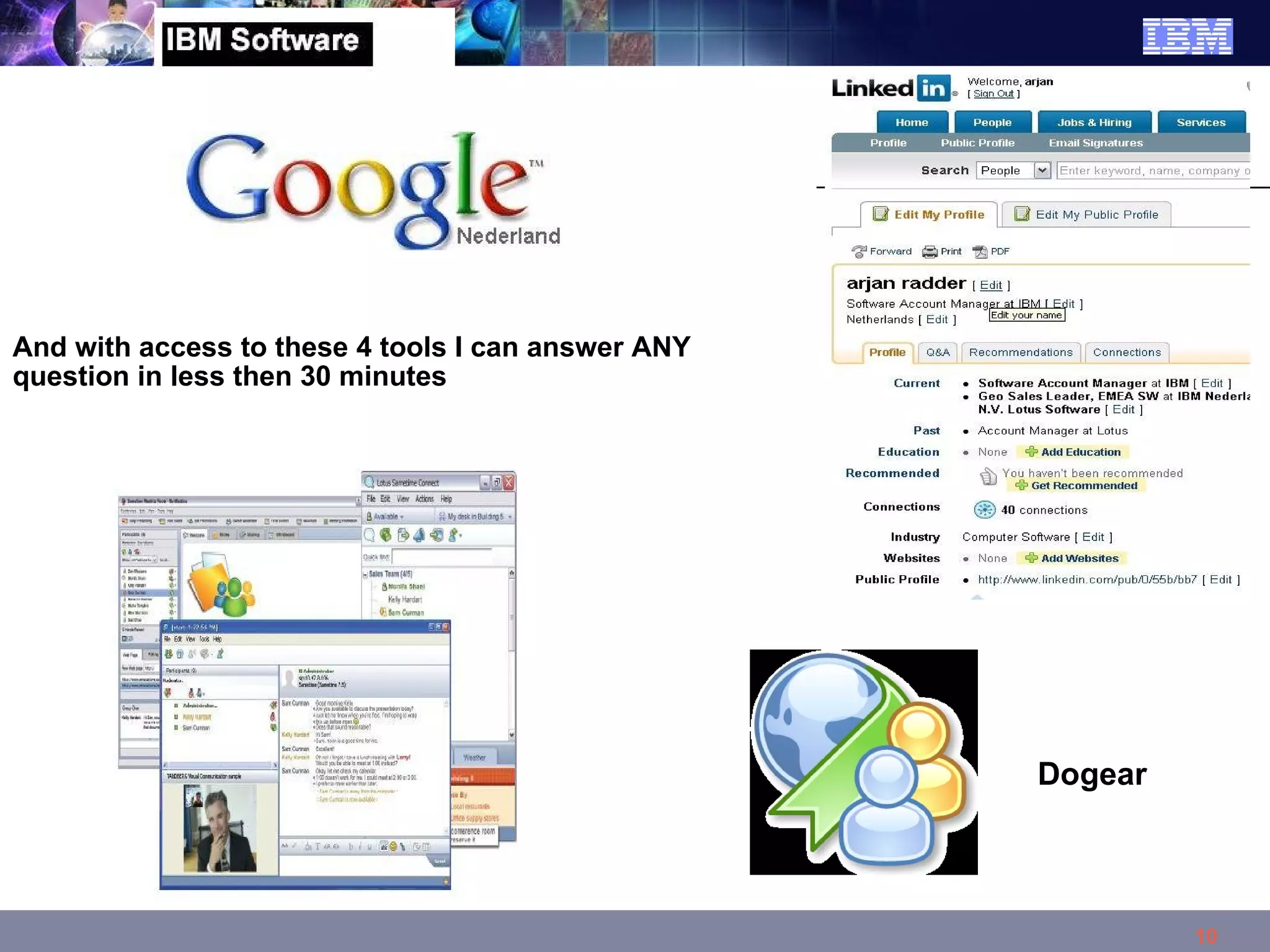
Task: Click Edit next to arjan radder
Action: pos(991,285)
